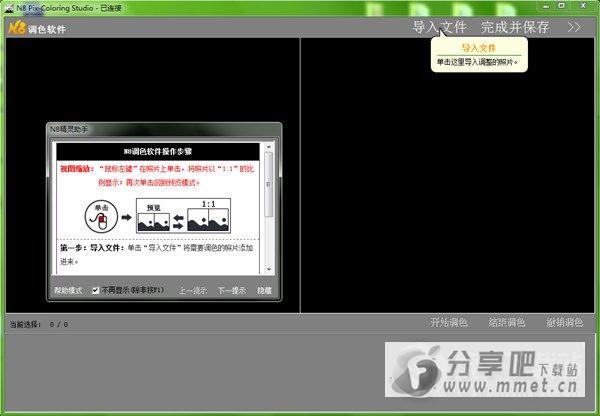Click the 视图缩放 red instruction text
The height and width of the screenshot is (416, 600).
(x=157, y=176)
